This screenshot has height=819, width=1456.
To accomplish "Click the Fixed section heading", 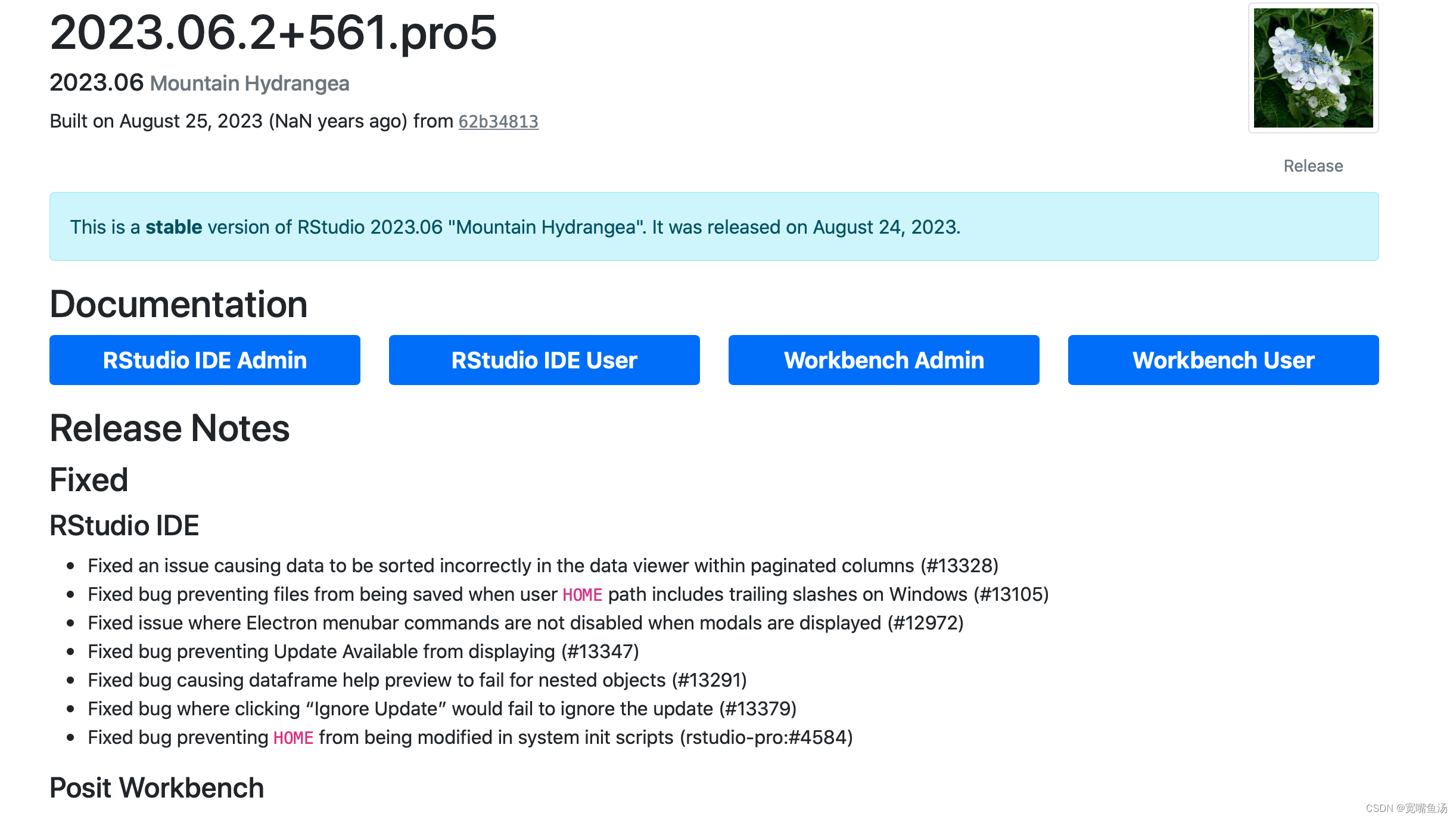I will [x=89, y=480].
